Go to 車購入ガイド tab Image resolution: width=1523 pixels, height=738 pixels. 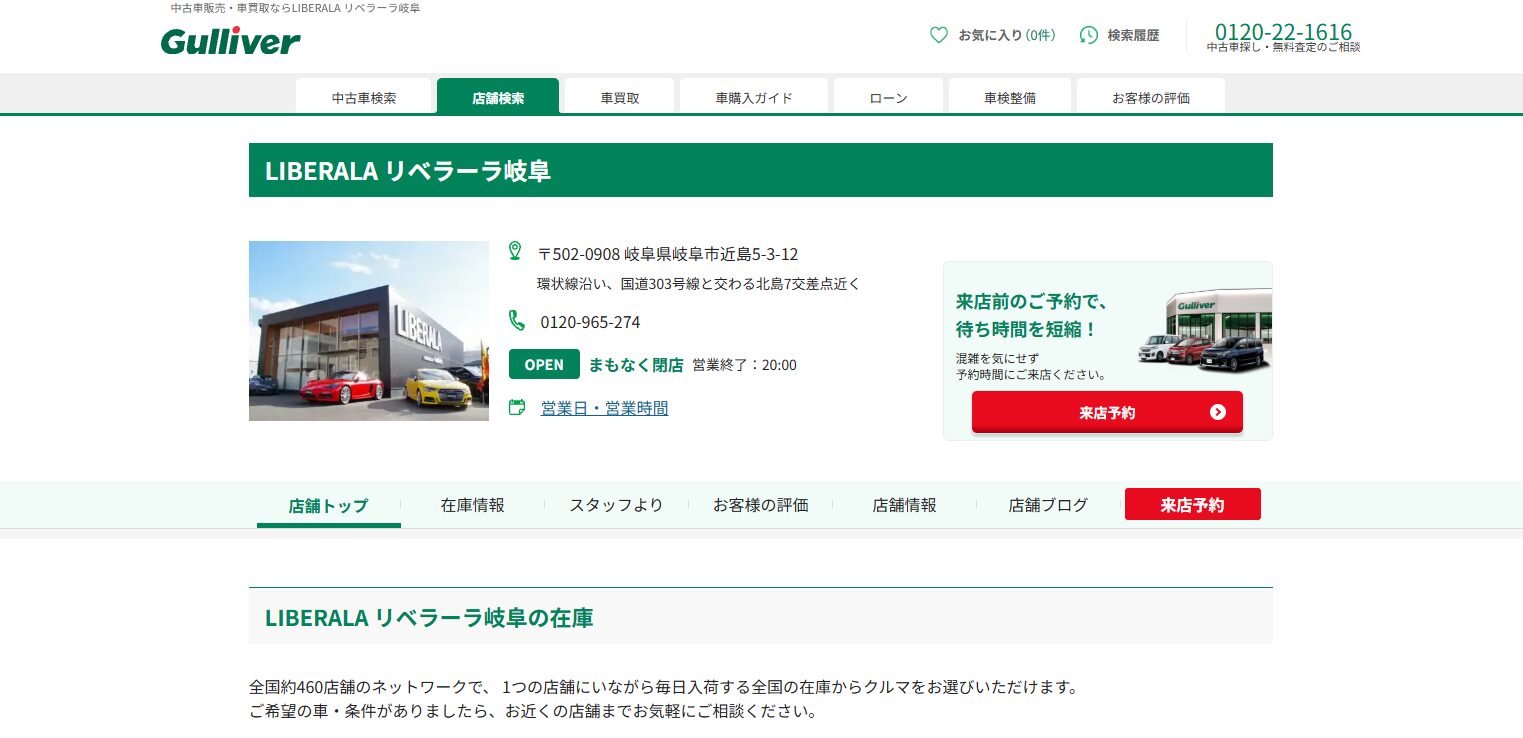(754, 98)
